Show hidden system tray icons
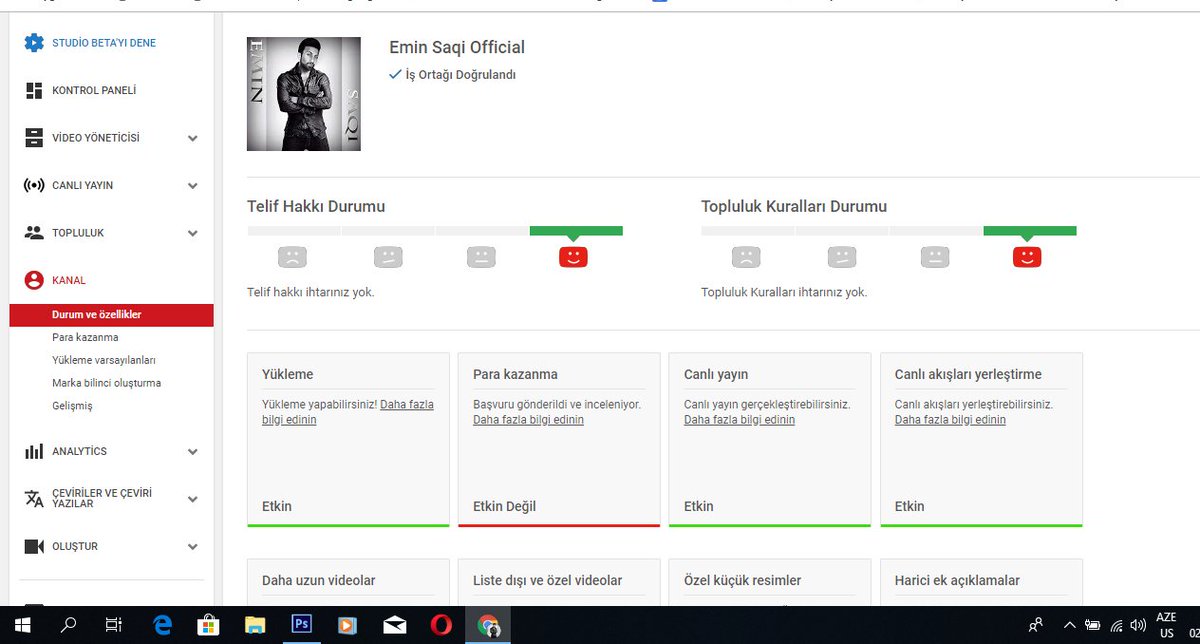The height and width of the screenshot is (644, 1200). coord(1070,626)
